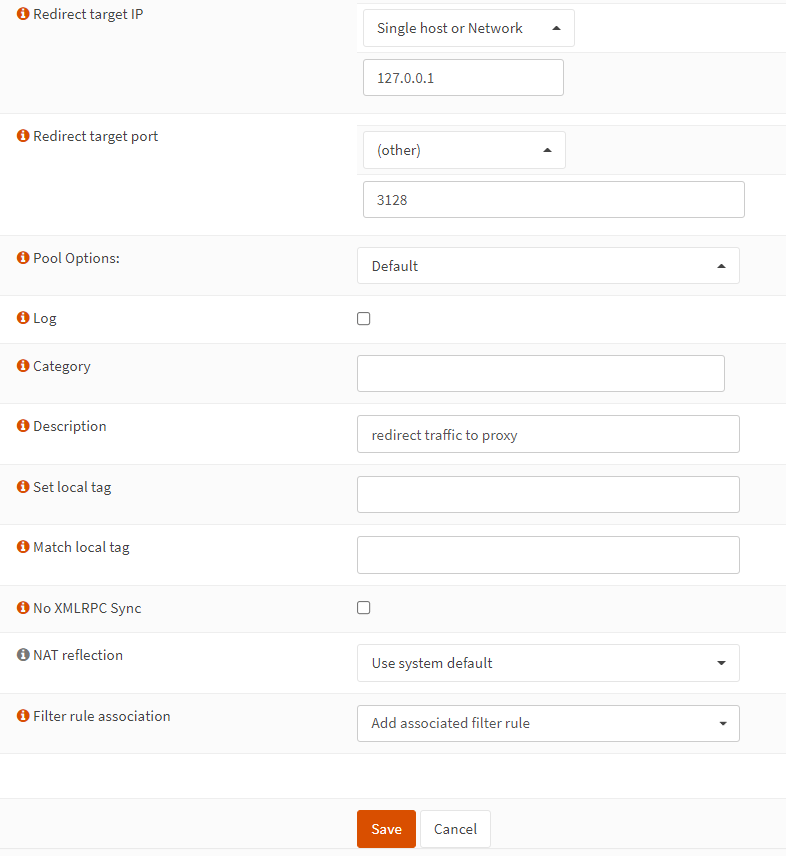Tick the No XMLRPC Sync checkbox
This screenshot has width=786, height=856.
tap(364, 608)
